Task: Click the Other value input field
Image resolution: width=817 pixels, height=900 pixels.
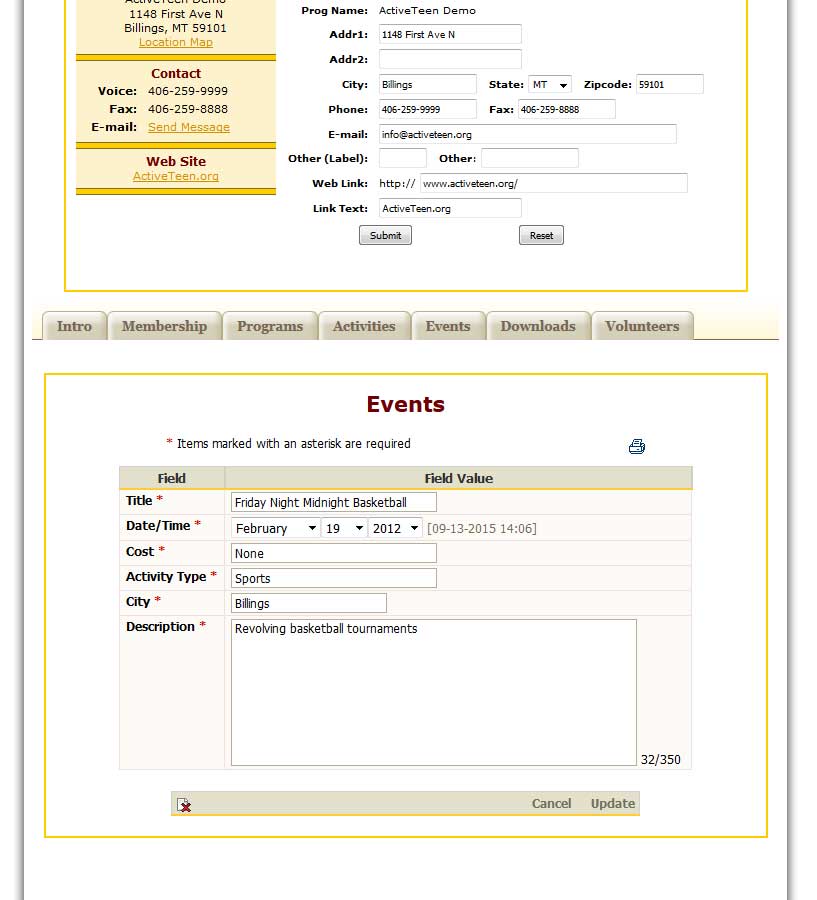Action: coord(530,158)
